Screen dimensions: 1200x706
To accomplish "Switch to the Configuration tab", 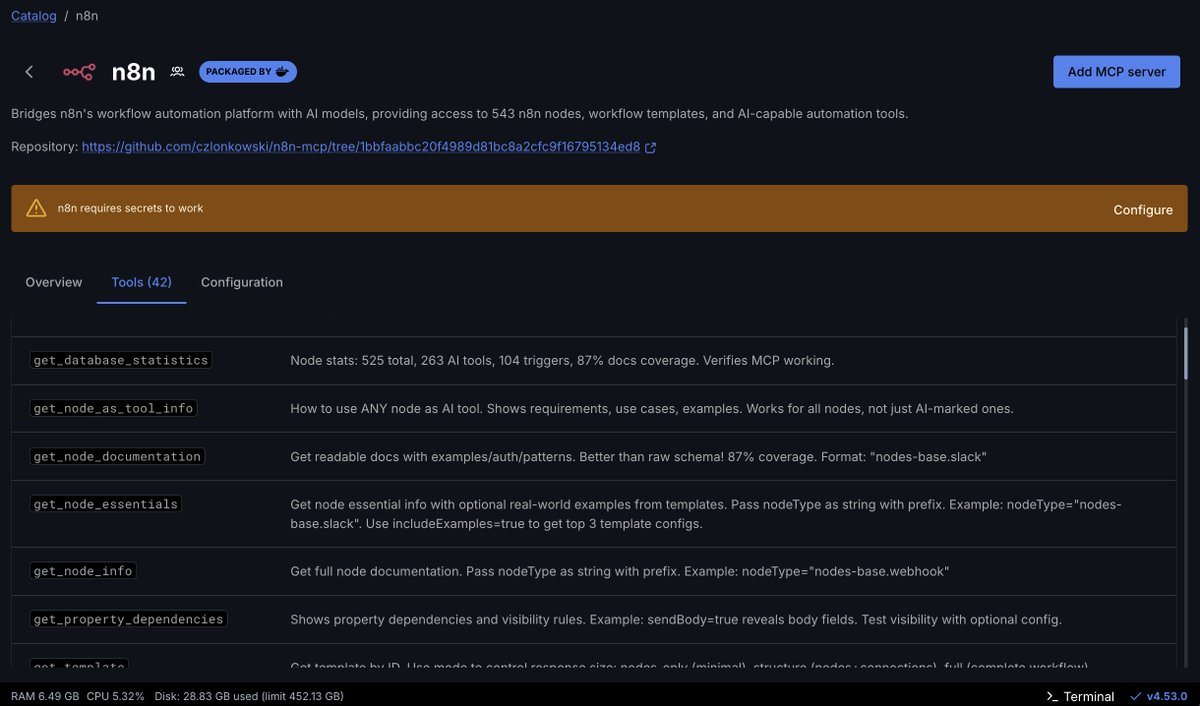I will [242, 282].
